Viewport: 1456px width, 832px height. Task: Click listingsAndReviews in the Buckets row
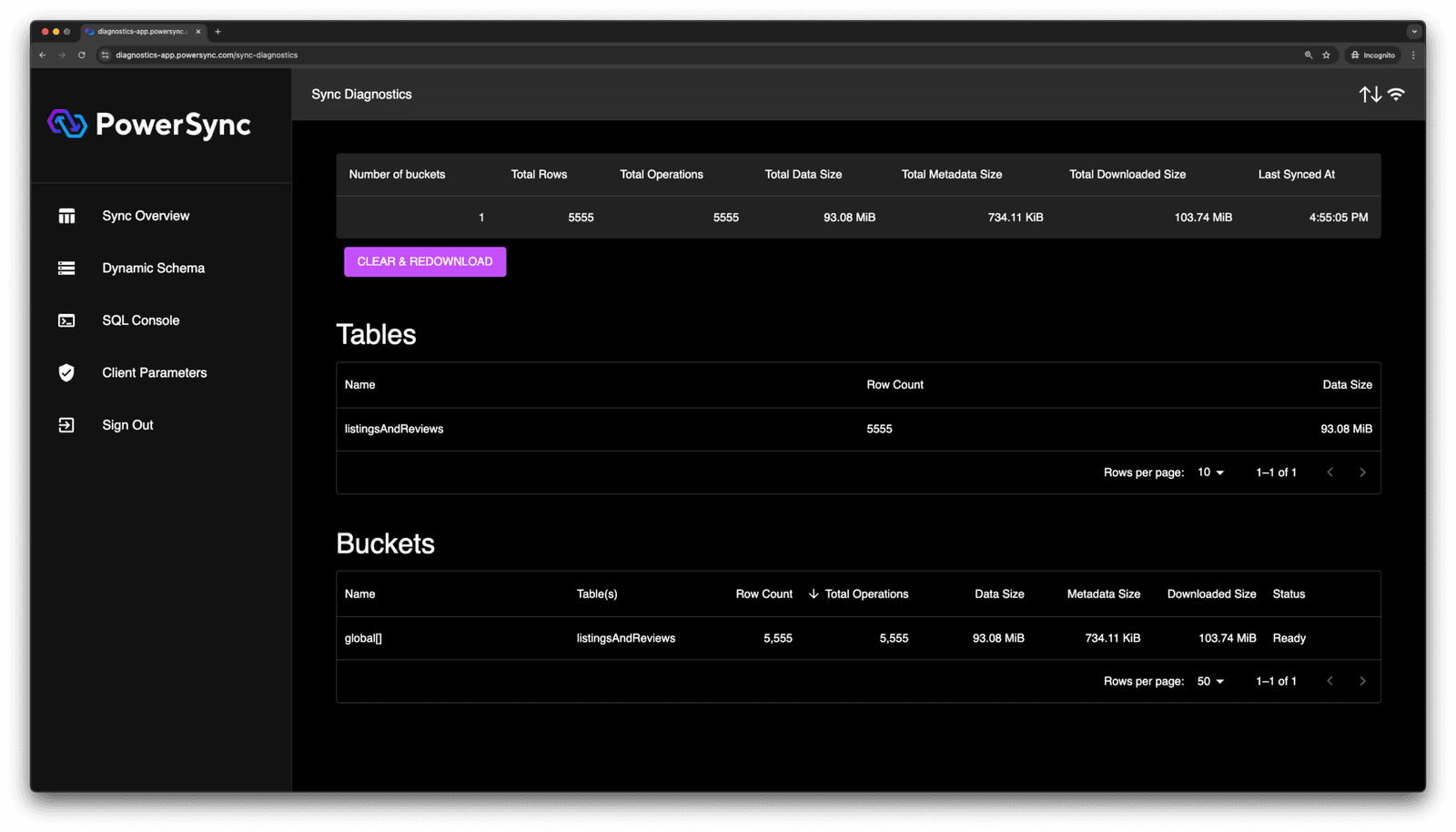tap(626, 638)
